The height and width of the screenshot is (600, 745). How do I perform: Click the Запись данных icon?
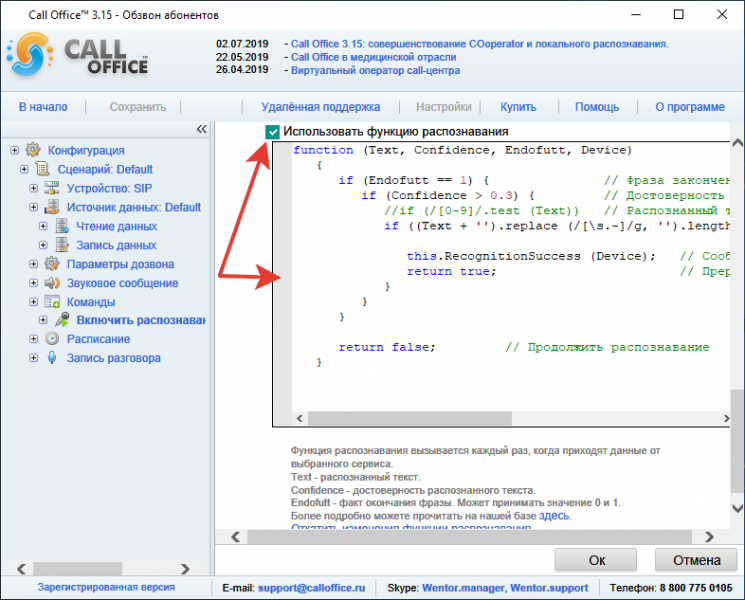[x=62, y=245]
